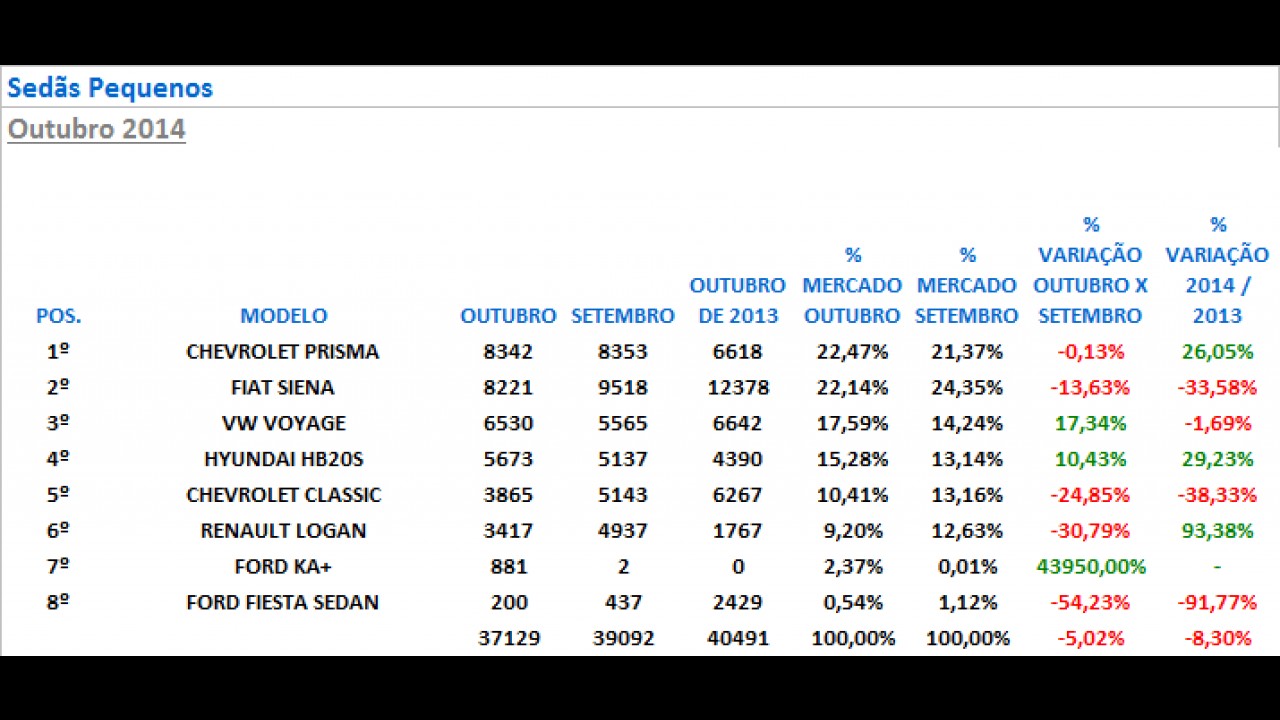This screenshot has height=720, width=1280.
Task: Click Prisma's 22,47% market share
Action: [852, 352]
